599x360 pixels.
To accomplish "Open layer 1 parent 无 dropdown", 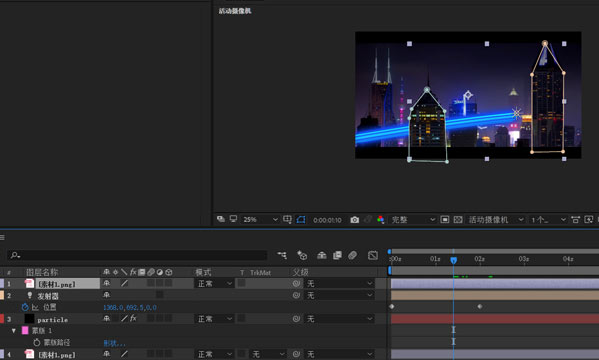I will point(339,284).
